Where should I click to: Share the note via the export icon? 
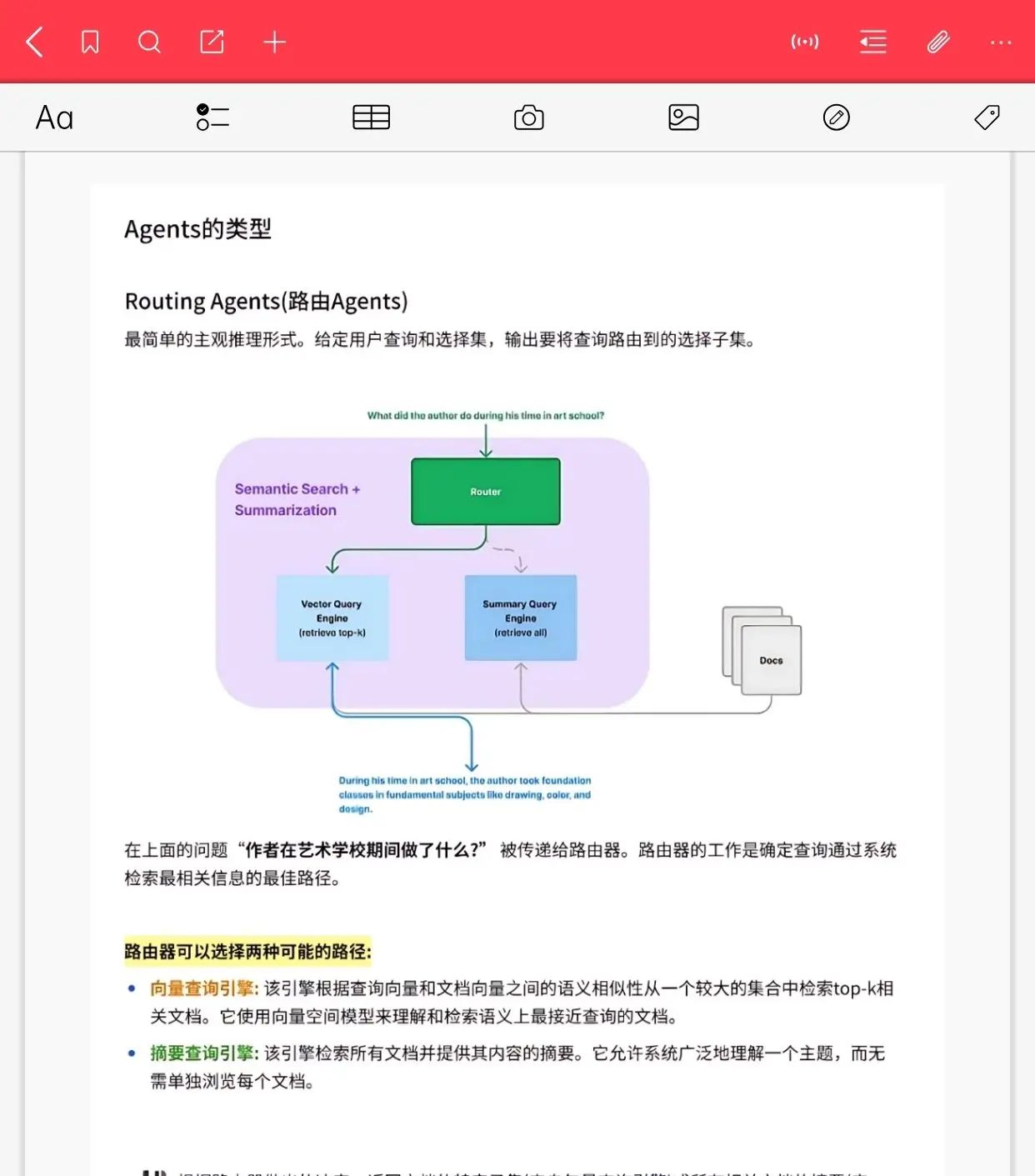[x=212, y=41]
